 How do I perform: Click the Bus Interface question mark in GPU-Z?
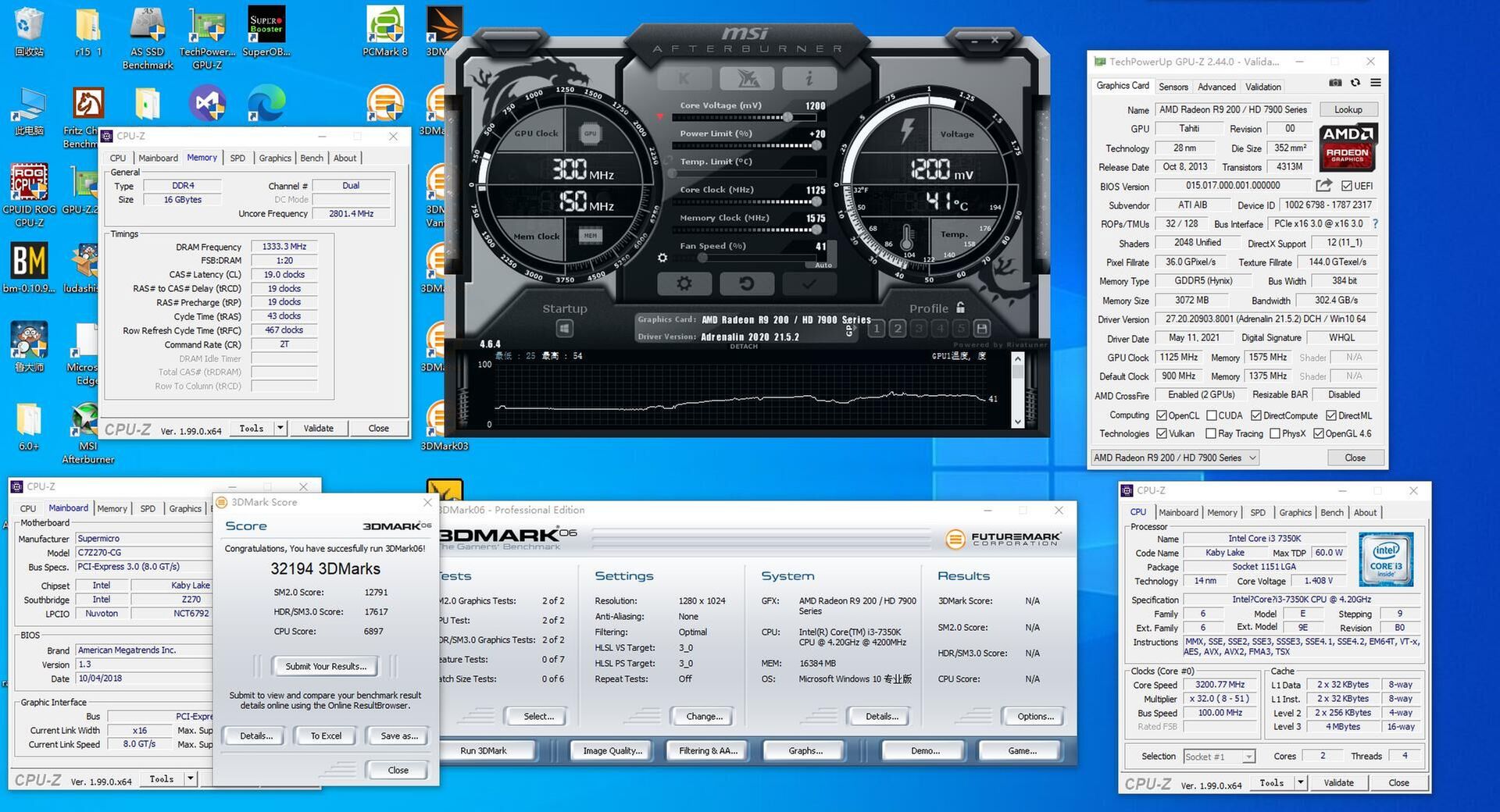pos(1375,224)
